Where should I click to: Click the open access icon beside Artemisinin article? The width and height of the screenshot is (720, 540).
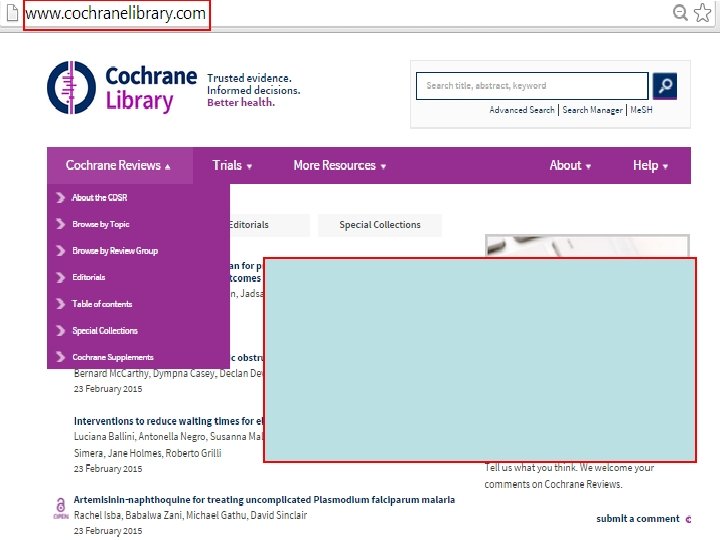61,508
